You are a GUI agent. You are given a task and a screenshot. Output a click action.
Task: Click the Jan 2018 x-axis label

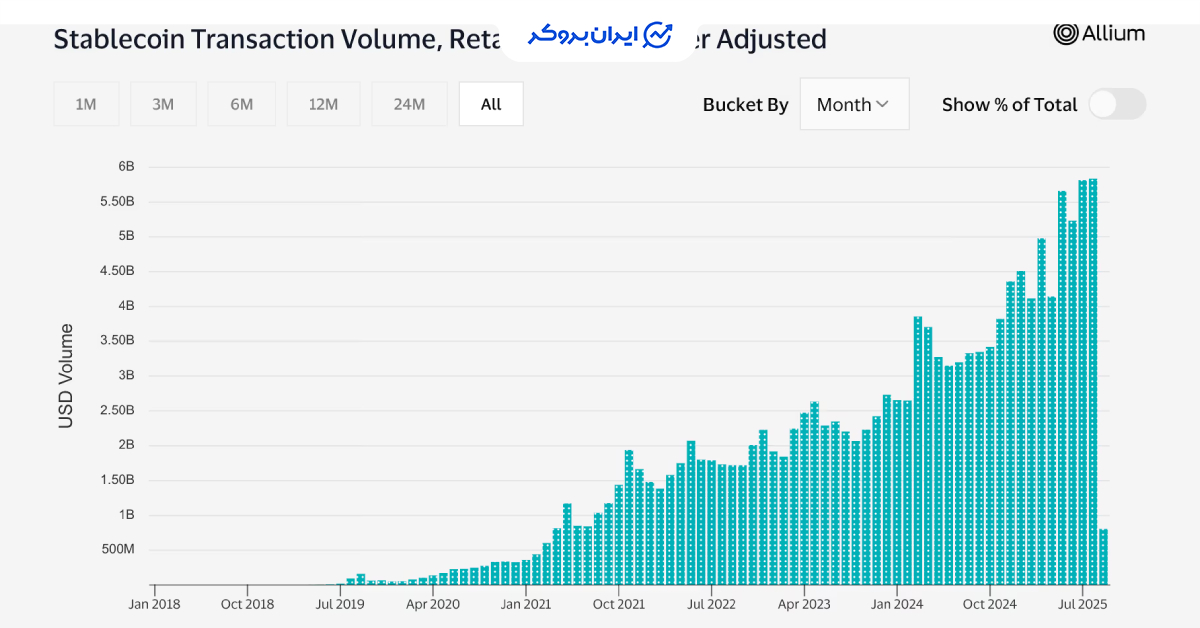click(x=154, y=604)
